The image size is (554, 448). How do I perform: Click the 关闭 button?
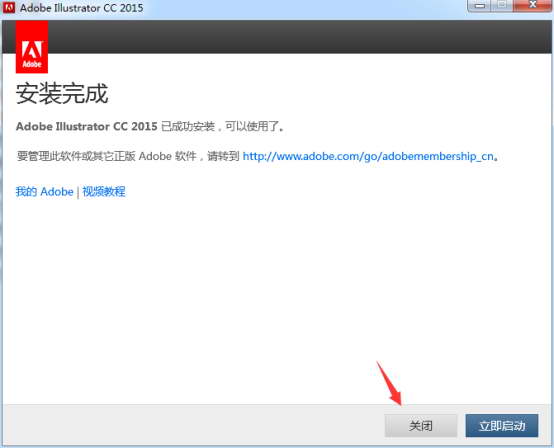[421, 426]
